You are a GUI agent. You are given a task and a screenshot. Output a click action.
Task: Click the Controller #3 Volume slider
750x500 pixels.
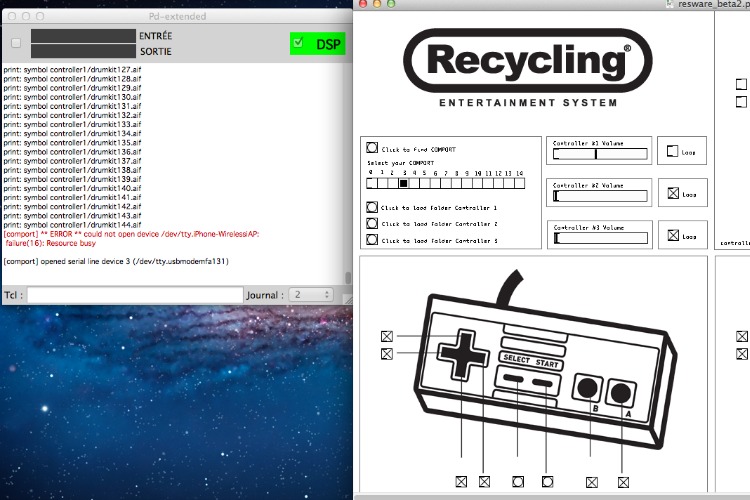600,238
